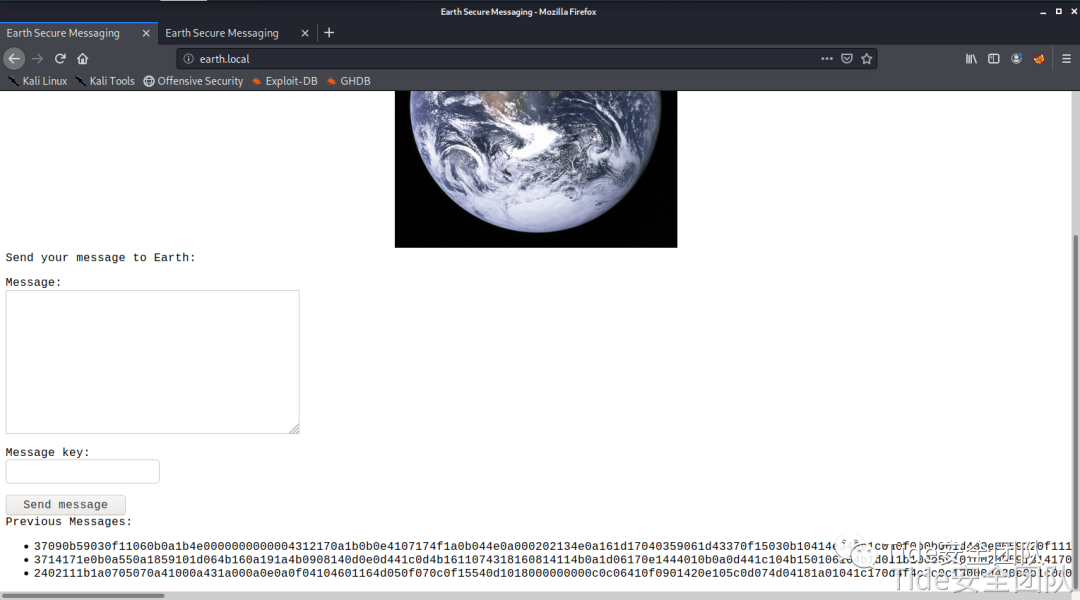1080x600 pixels.
Task: Open the Firefox home page
Action: pos(83,59)
